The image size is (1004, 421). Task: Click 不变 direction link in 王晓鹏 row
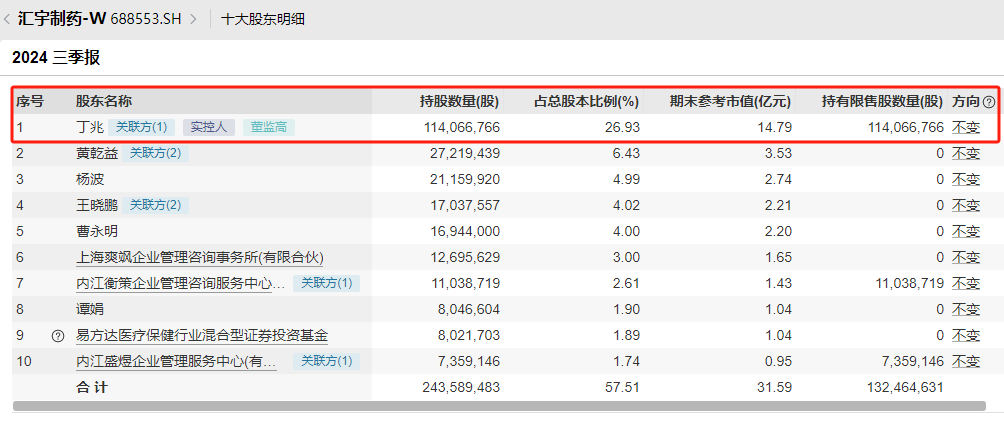point(966,205)
